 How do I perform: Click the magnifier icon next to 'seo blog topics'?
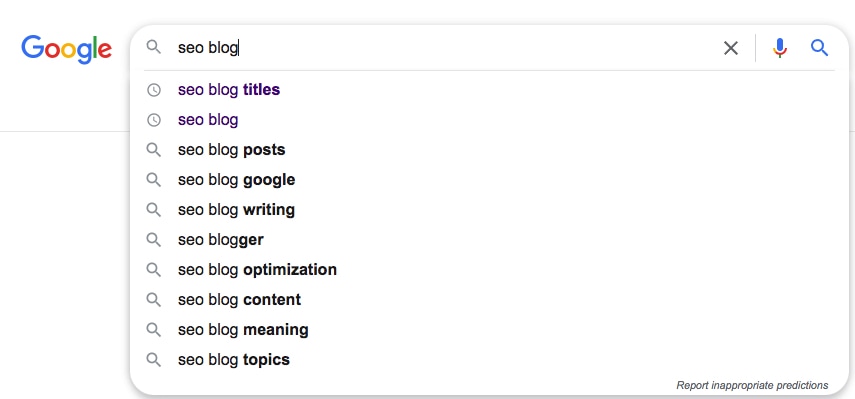[154, 360]
